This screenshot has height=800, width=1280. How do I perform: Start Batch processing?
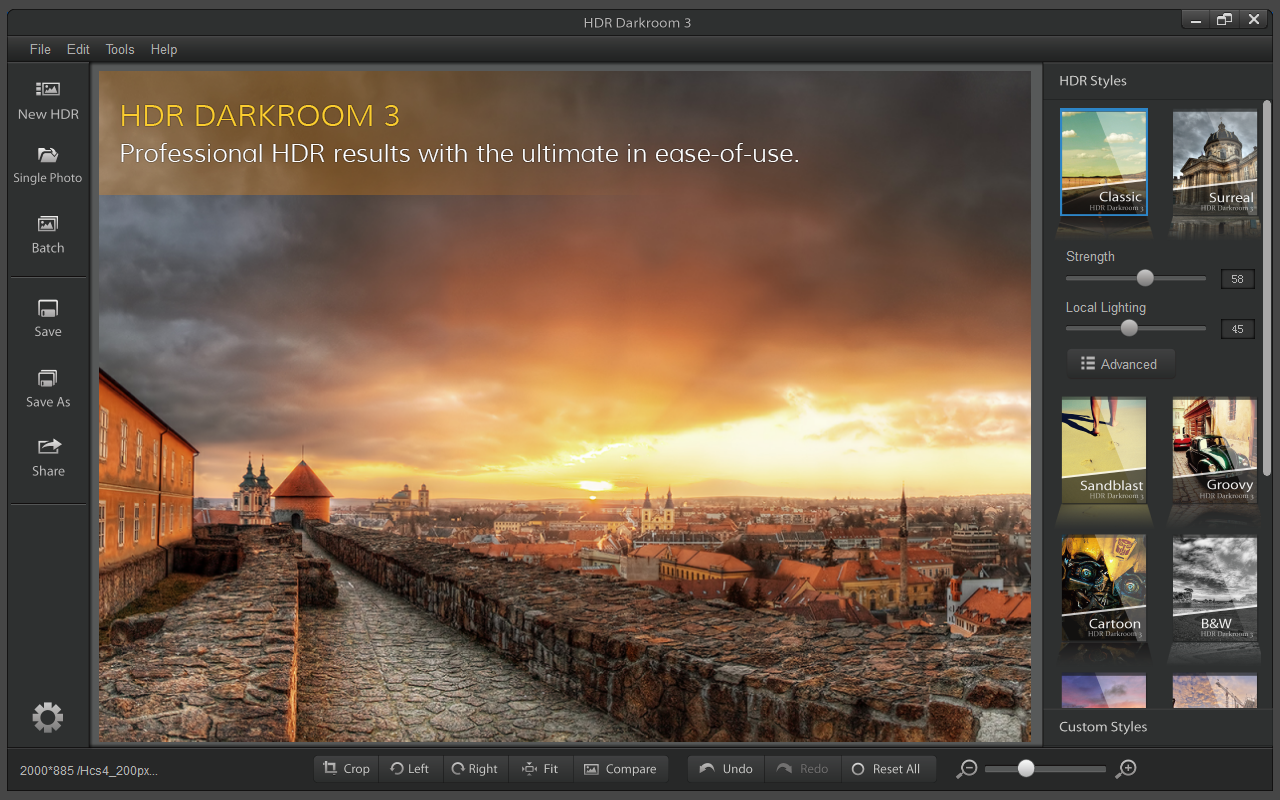coord(48,225)
